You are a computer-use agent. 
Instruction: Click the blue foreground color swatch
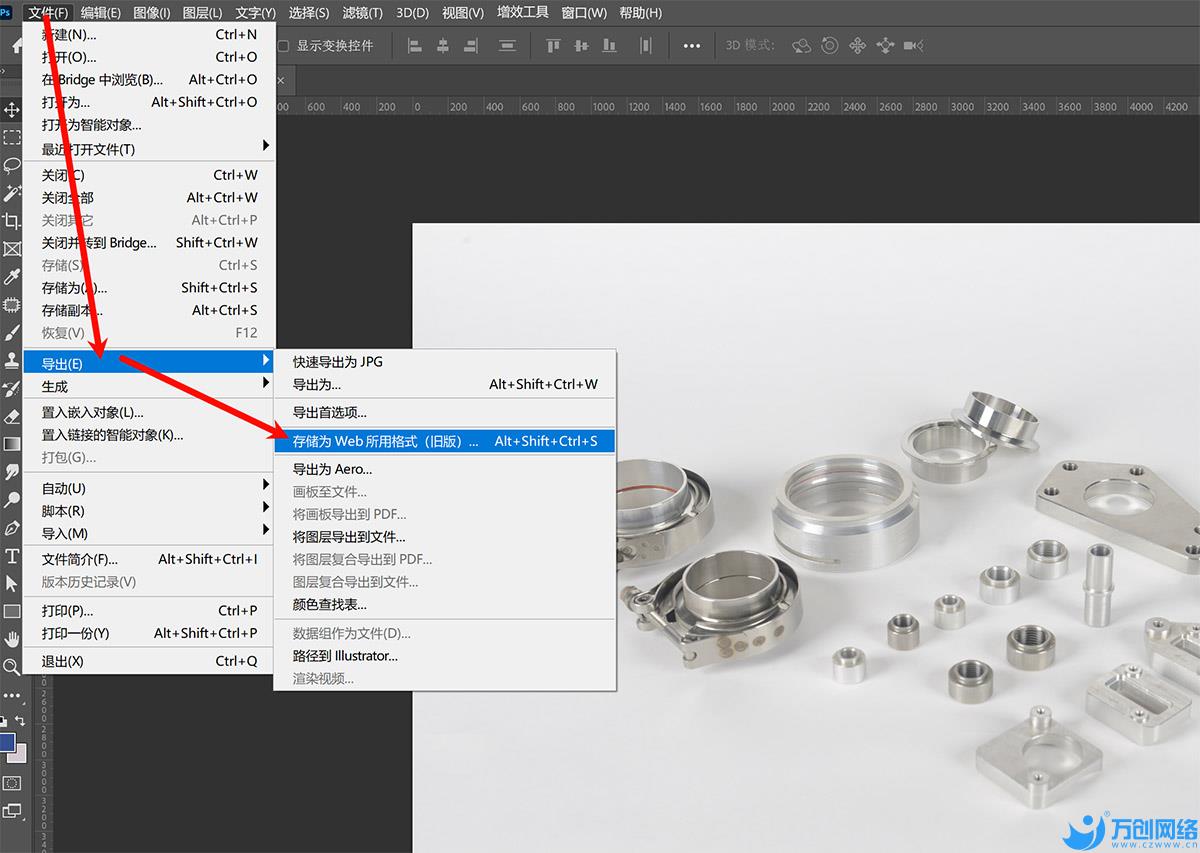[x=7, y=742]
